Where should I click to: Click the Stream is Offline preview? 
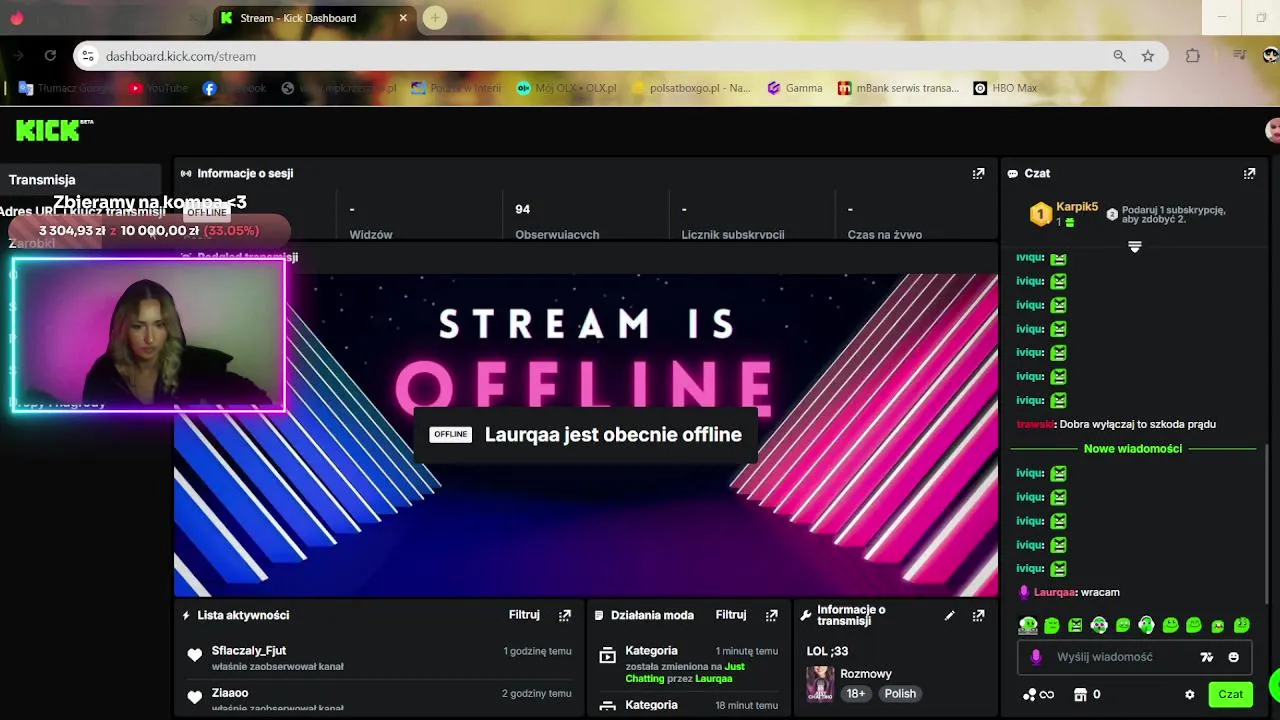pos(586,435)
